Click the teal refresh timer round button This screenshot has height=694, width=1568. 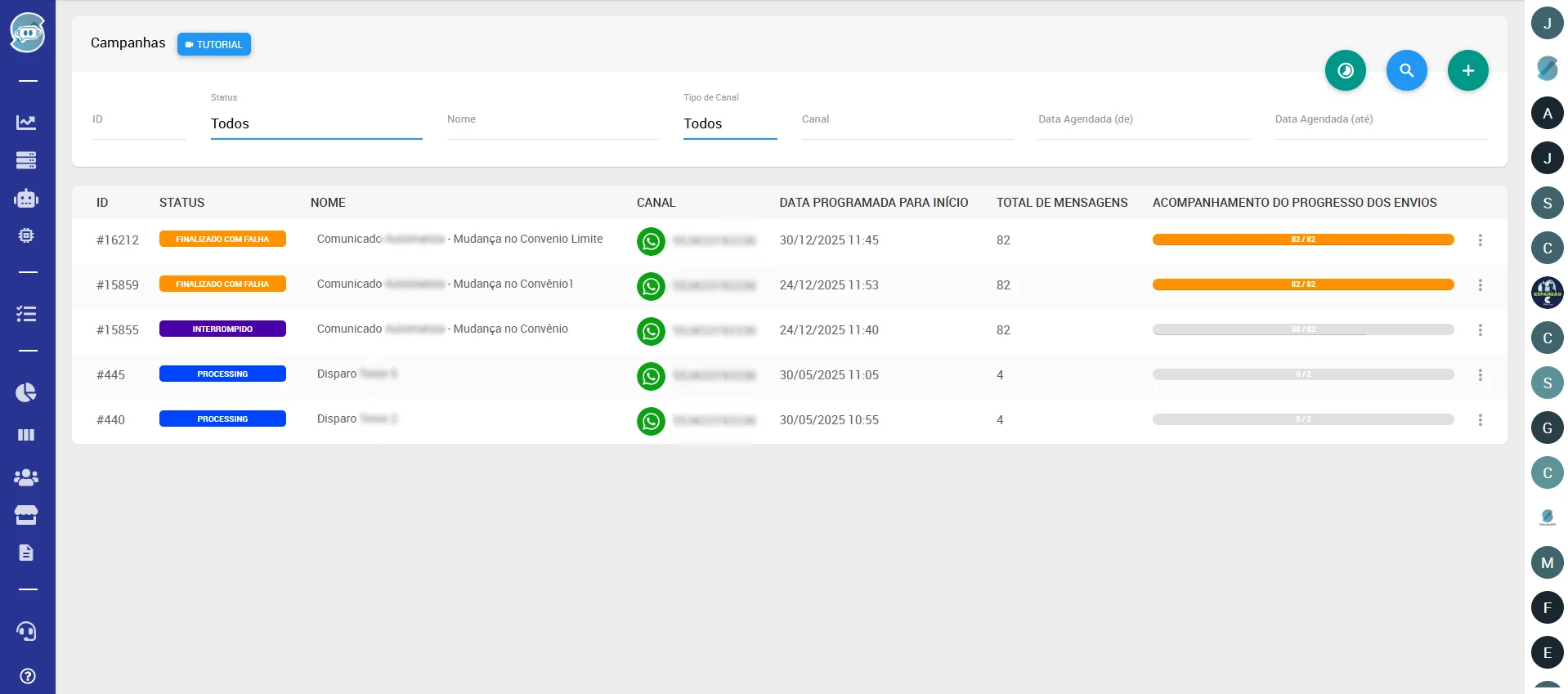[1346, 70]
